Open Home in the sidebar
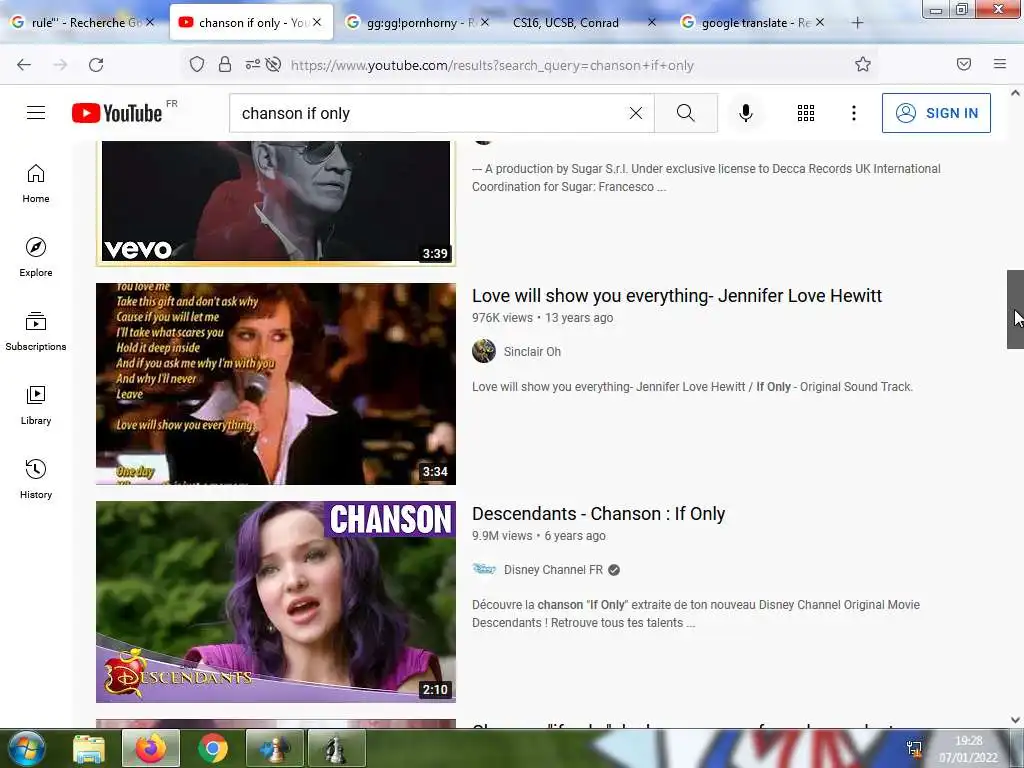This screenshot has height=768, width=1024. coord(36,184)
